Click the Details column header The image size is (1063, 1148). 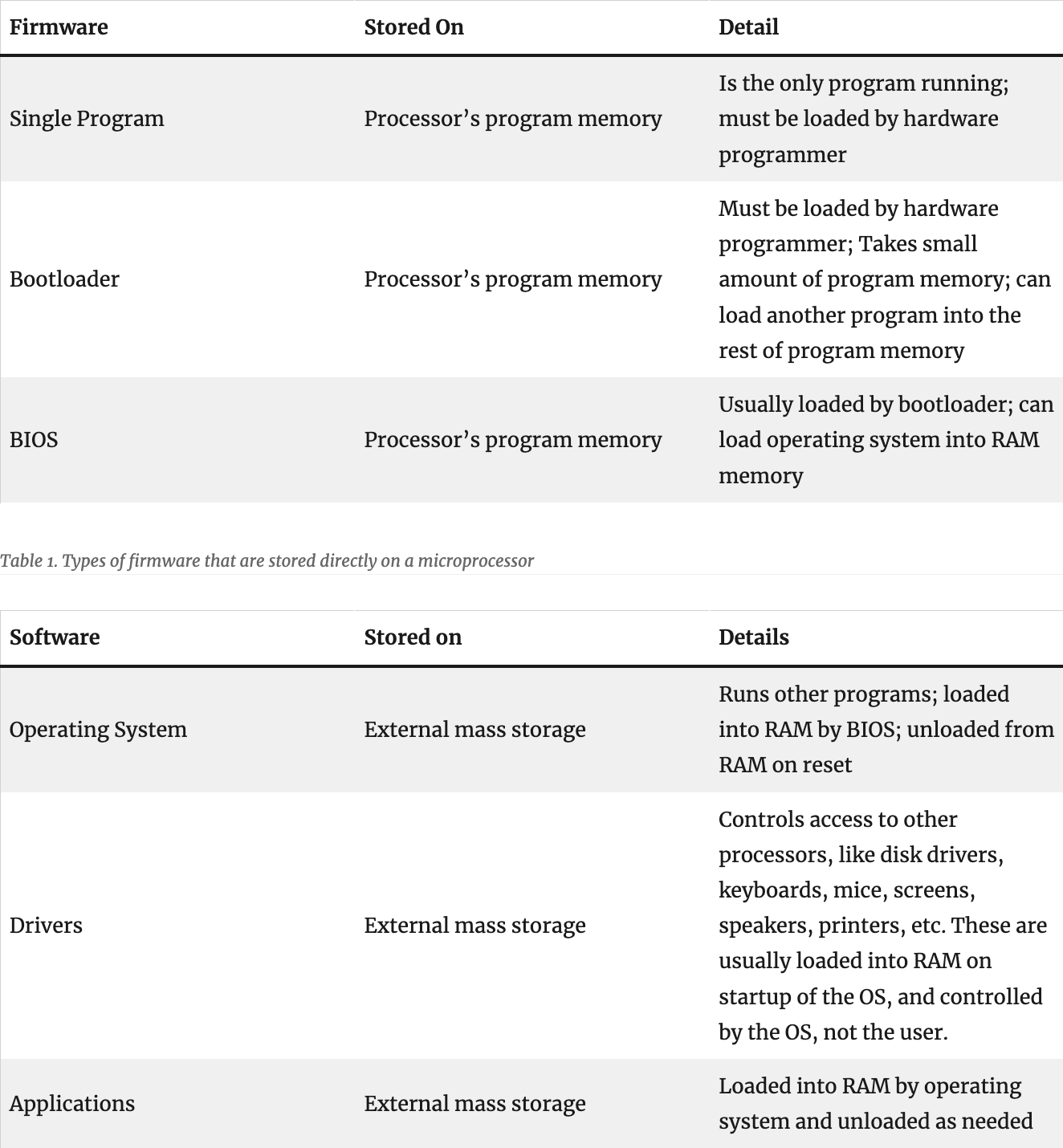(754, 637)
